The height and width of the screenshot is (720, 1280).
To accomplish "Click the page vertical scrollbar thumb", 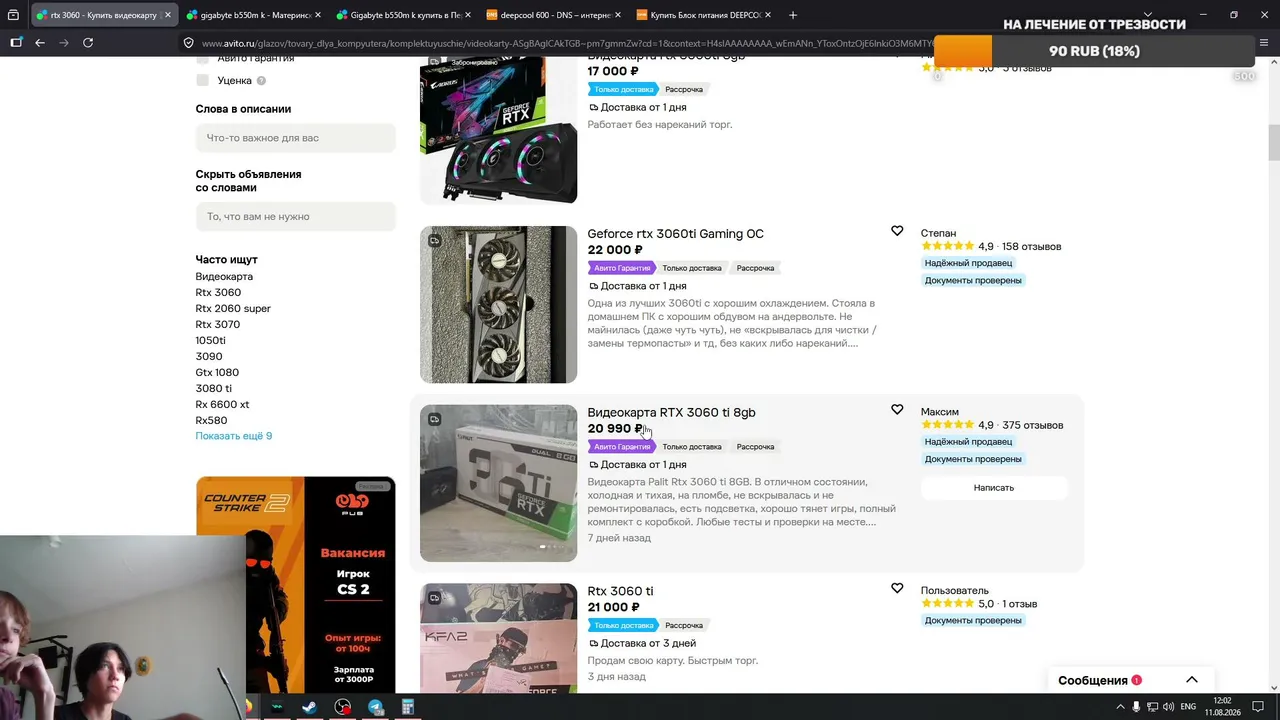I will (x=1274, y=143).
